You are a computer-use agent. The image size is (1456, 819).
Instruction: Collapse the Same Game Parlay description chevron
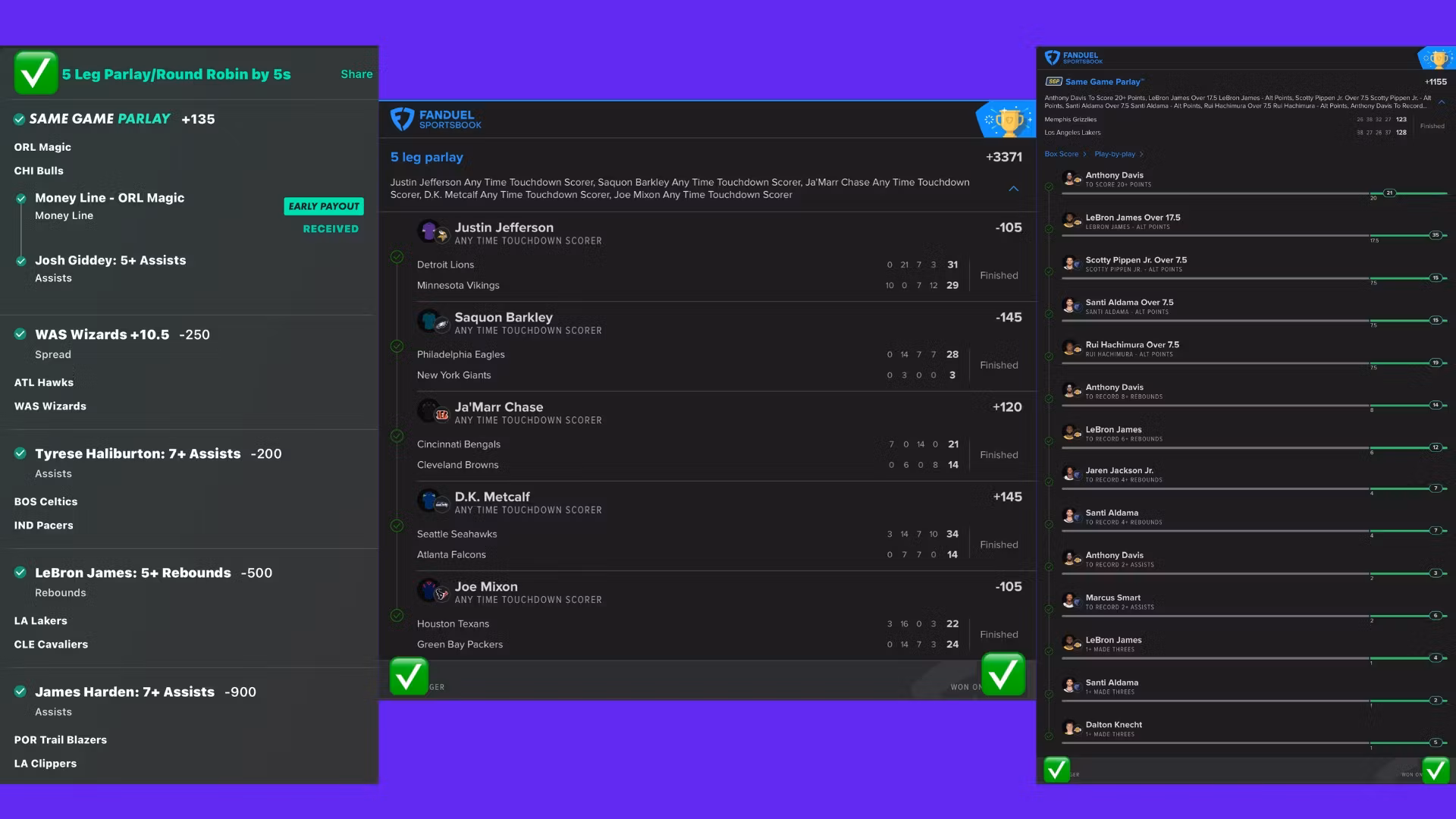[1442, 102]
